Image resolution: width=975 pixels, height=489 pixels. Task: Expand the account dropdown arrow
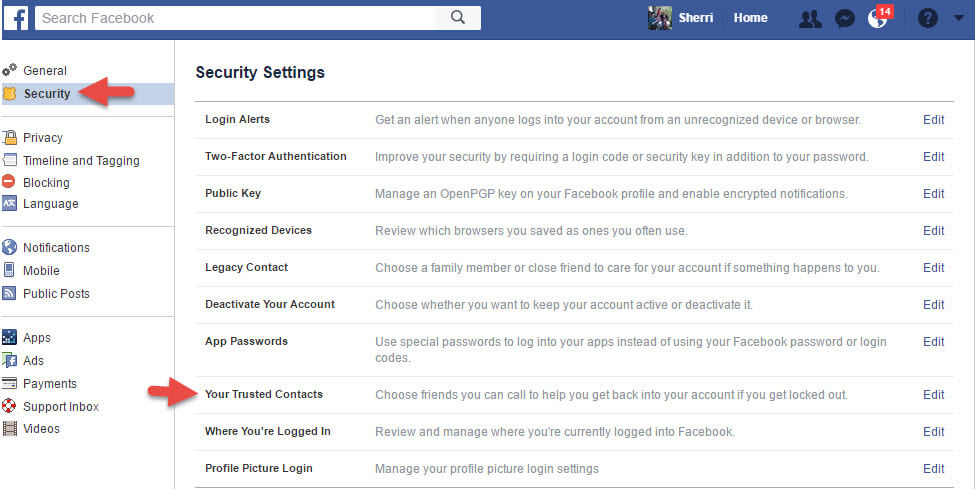pyautogui.click(x=958, y=18)
